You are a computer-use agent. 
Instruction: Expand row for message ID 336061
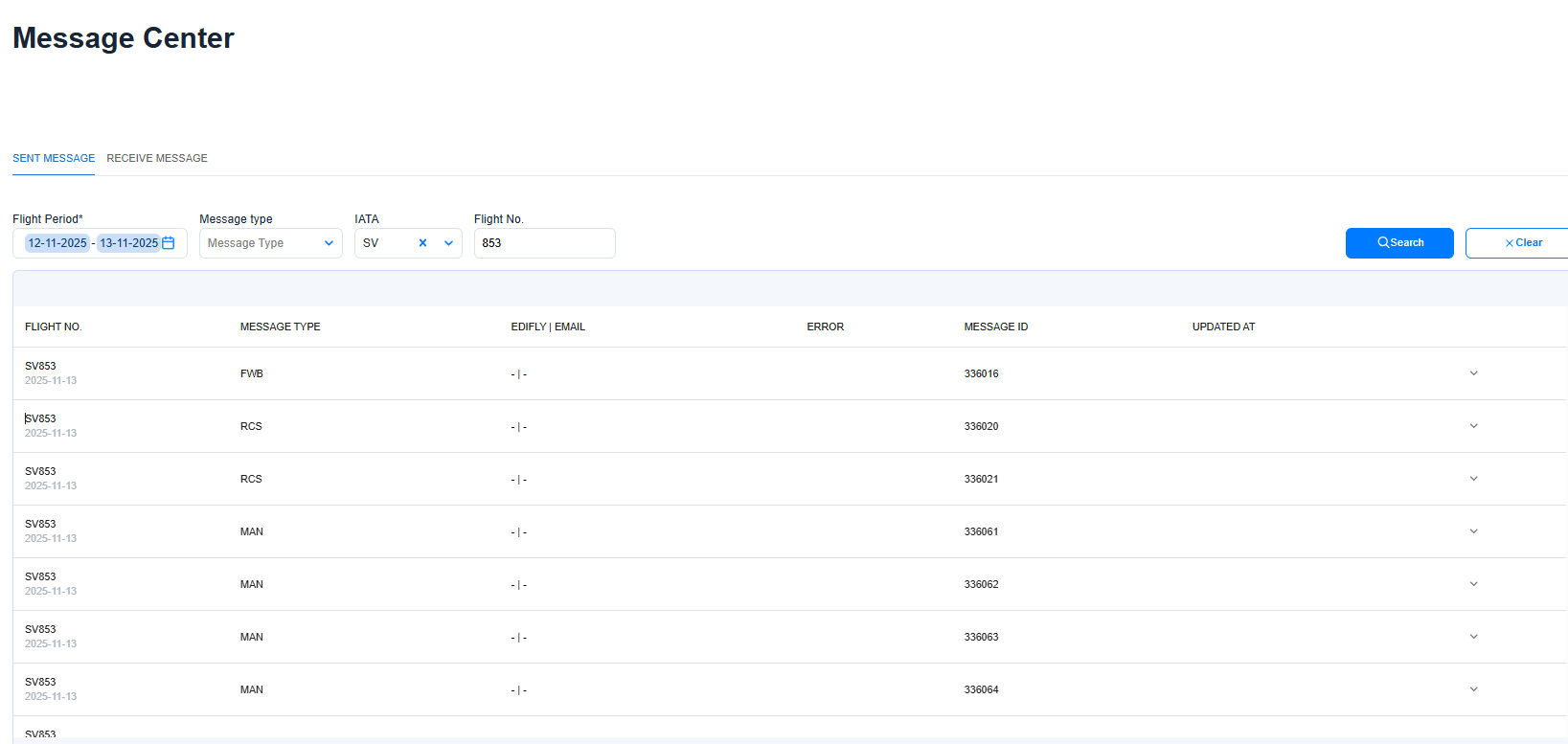[1473, 531]
